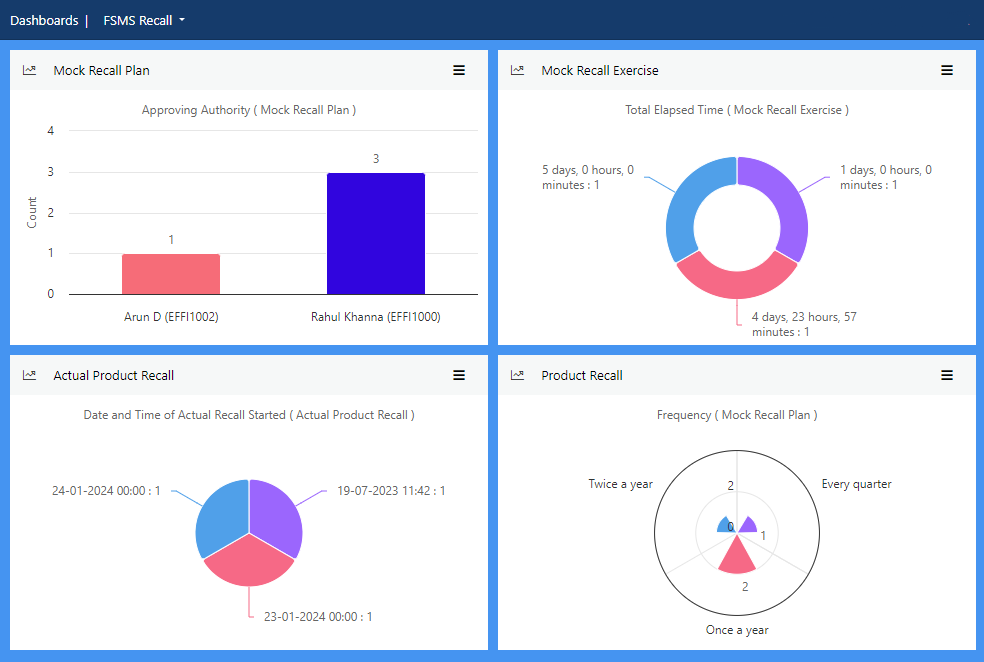
Task: Click chart icon beside Mock Recall Plan title
Action: 30,70
